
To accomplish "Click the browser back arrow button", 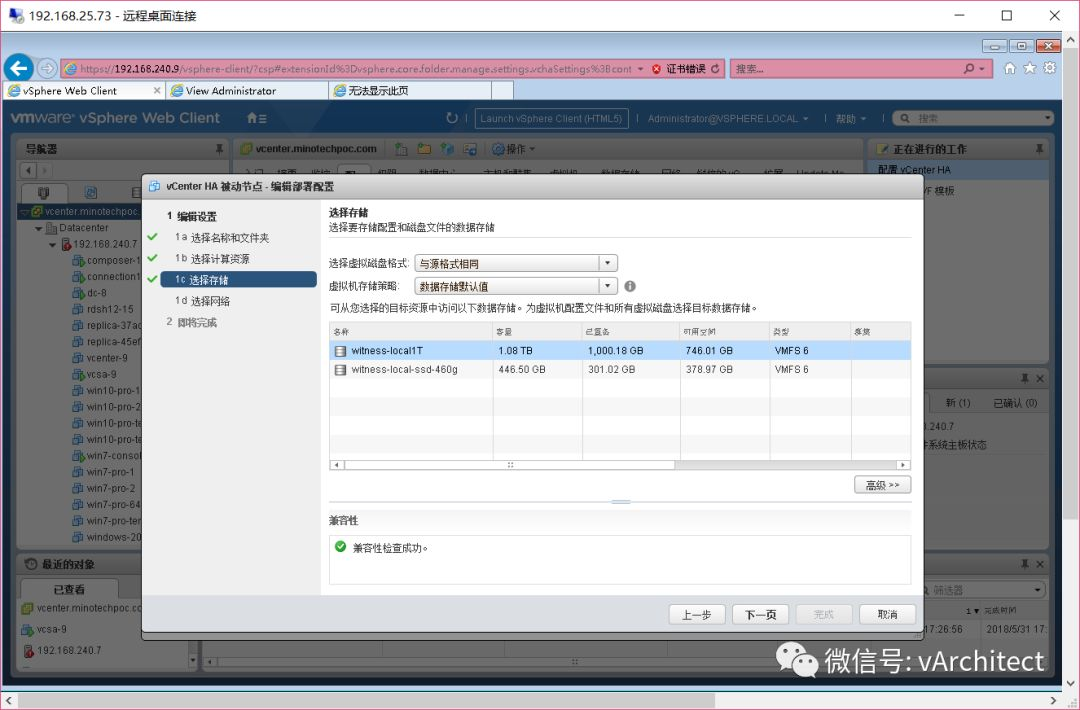I will 19,68.
